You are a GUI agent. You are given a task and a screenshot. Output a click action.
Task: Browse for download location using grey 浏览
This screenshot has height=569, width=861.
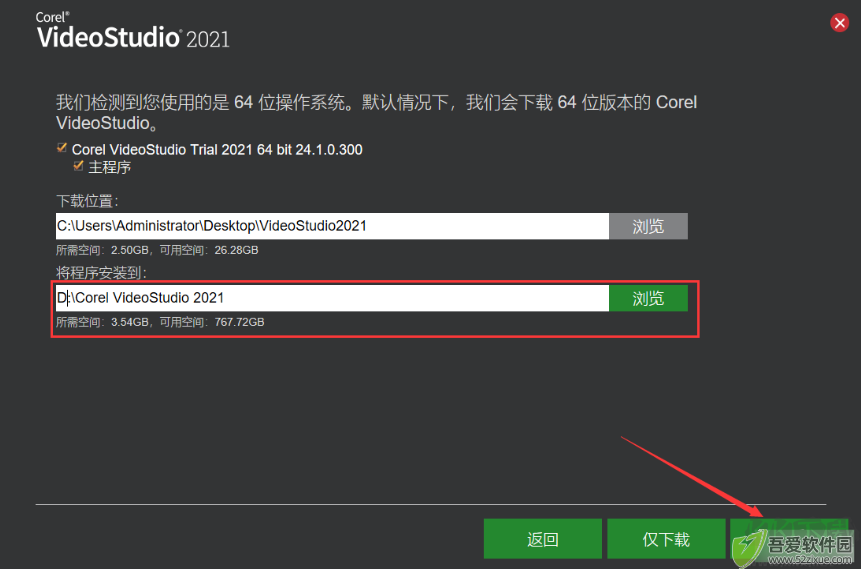tap(648, 226)
